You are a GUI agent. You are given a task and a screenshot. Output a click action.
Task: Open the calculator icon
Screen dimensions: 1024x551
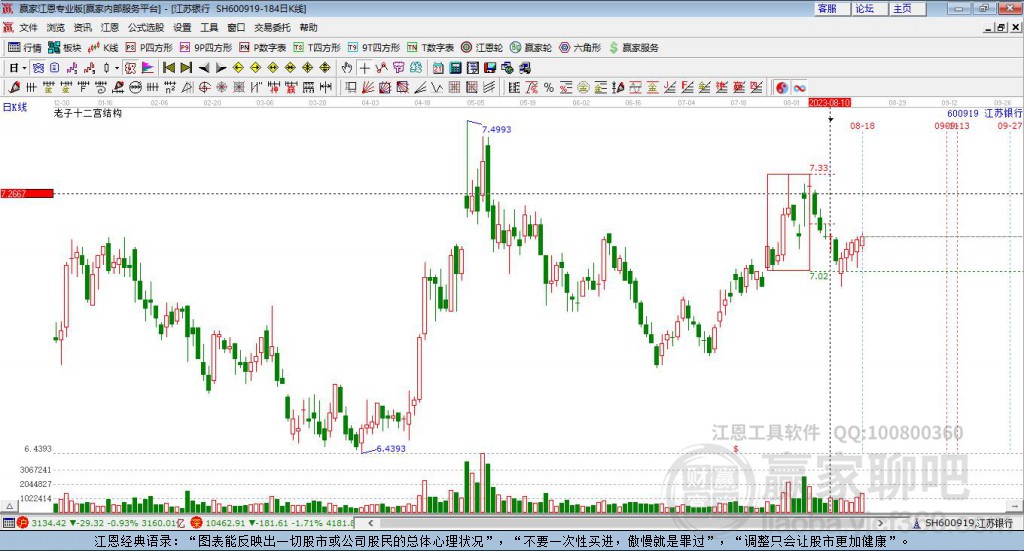pos(455,68)
